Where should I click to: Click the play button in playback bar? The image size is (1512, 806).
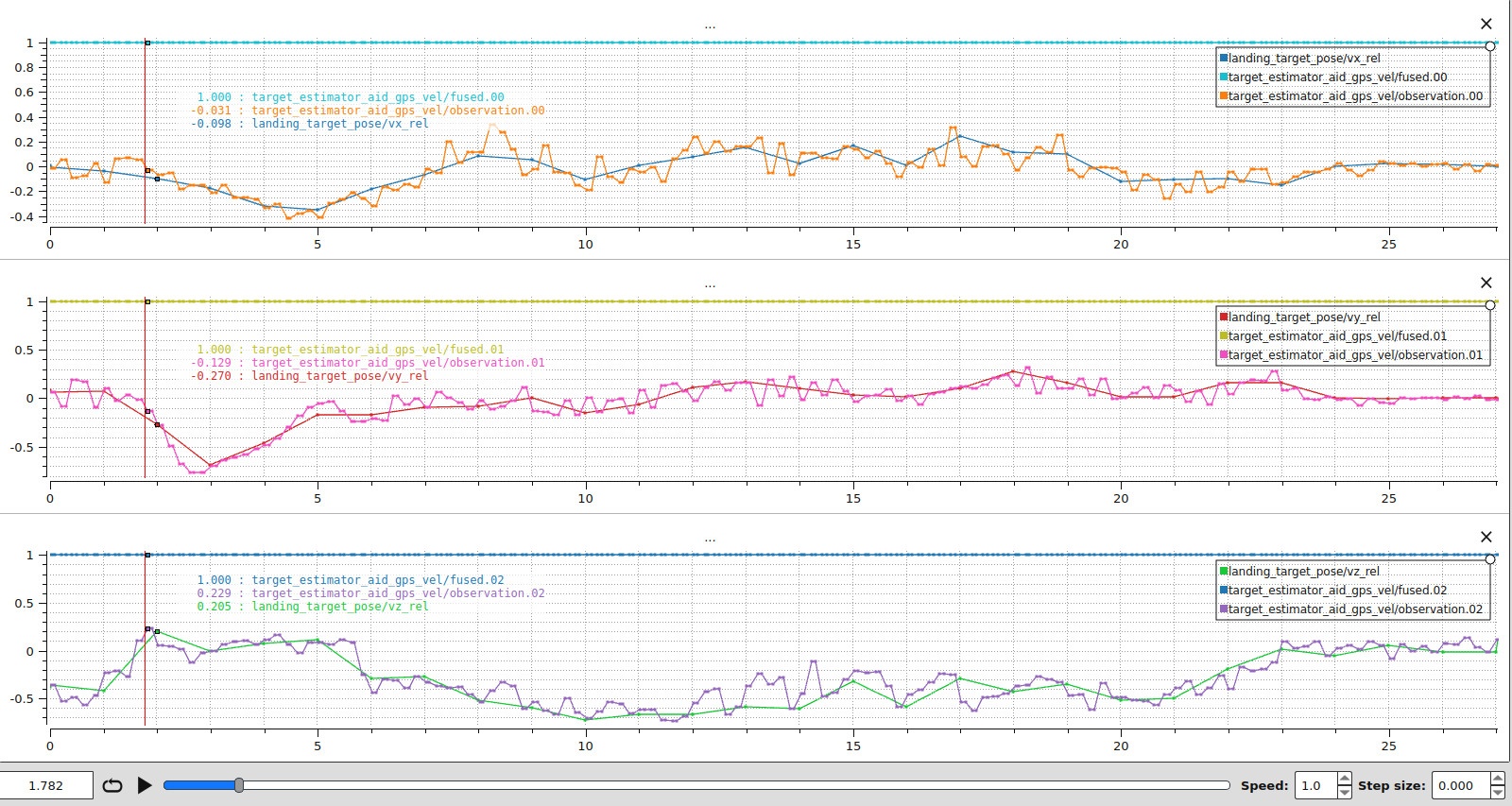coord(145,785)
